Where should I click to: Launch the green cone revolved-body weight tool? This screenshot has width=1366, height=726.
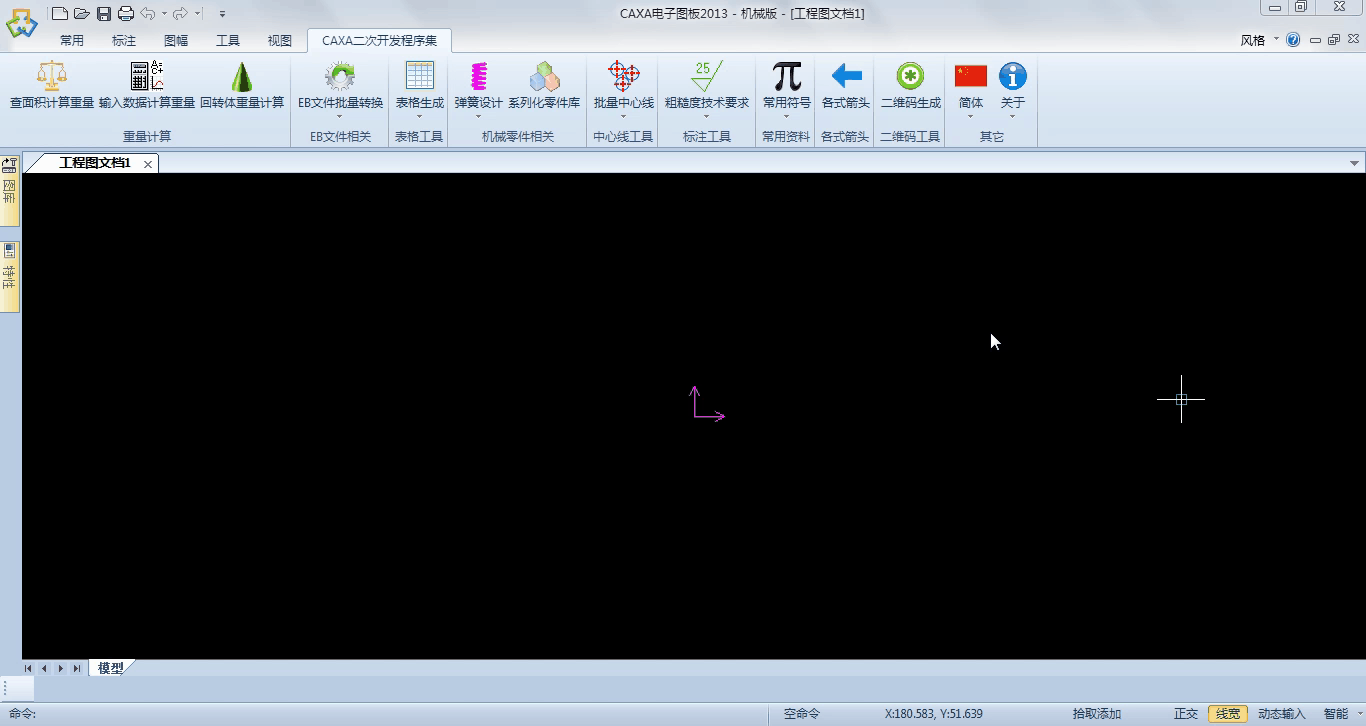pyautogui.click(x=241, y=78)
